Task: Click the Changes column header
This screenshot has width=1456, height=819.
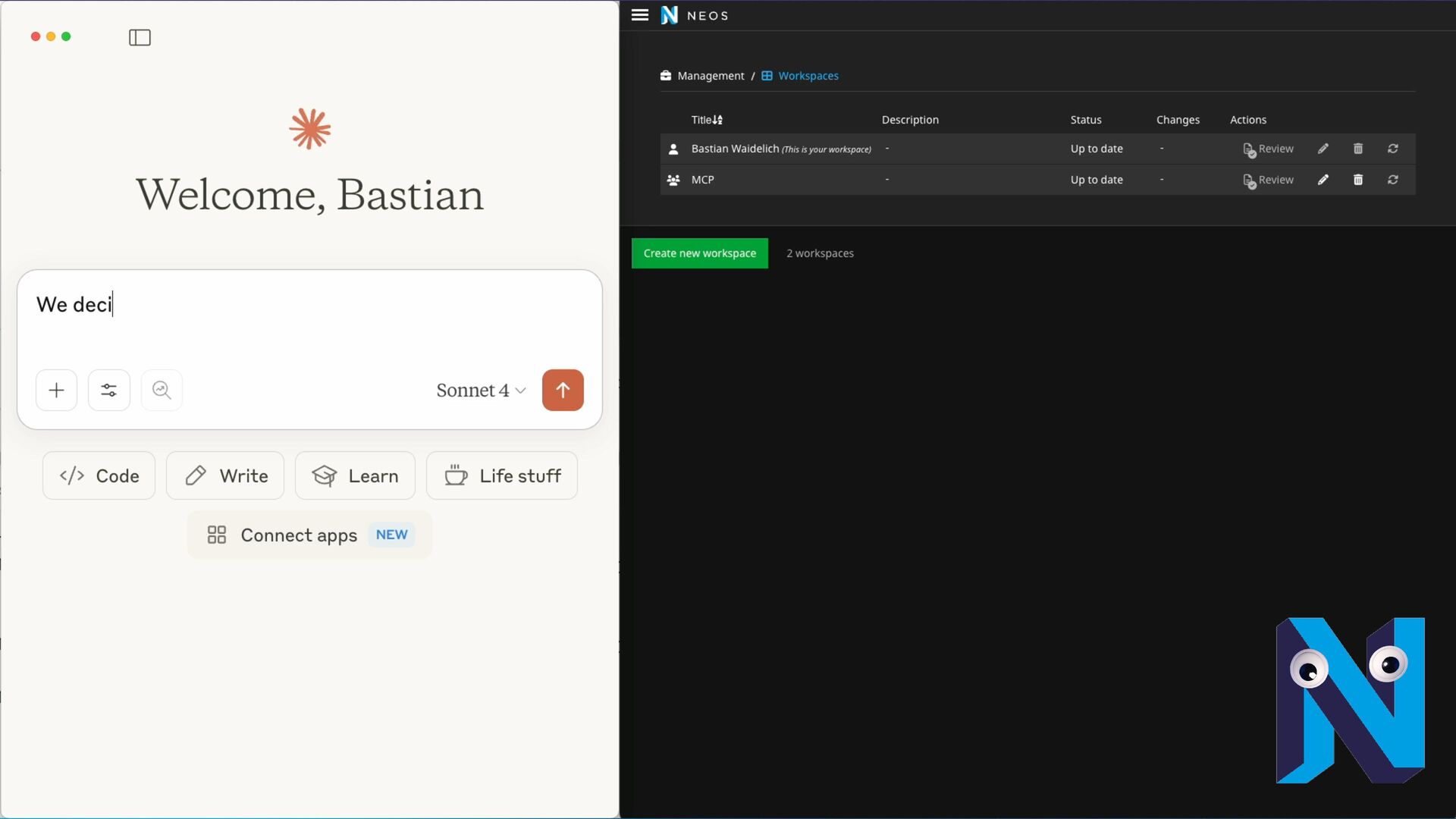Action: 1178,120
